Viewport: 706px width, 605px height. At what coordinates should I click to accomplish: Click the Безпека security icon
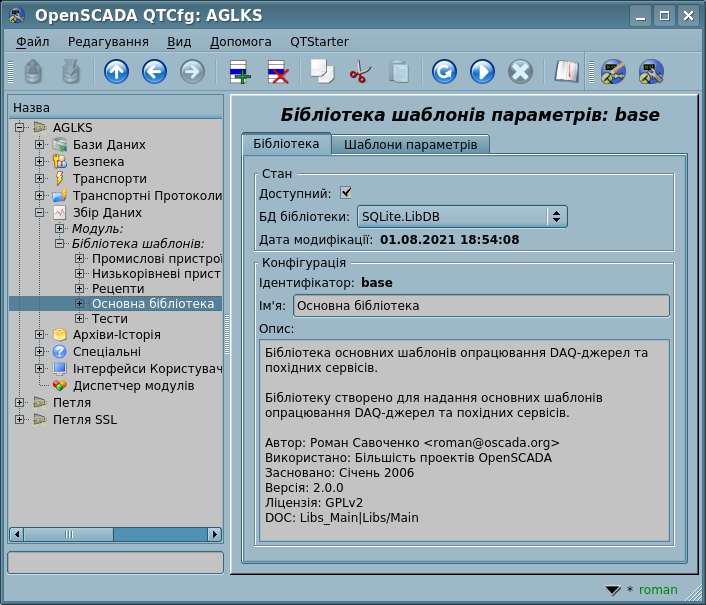point(59,162)
